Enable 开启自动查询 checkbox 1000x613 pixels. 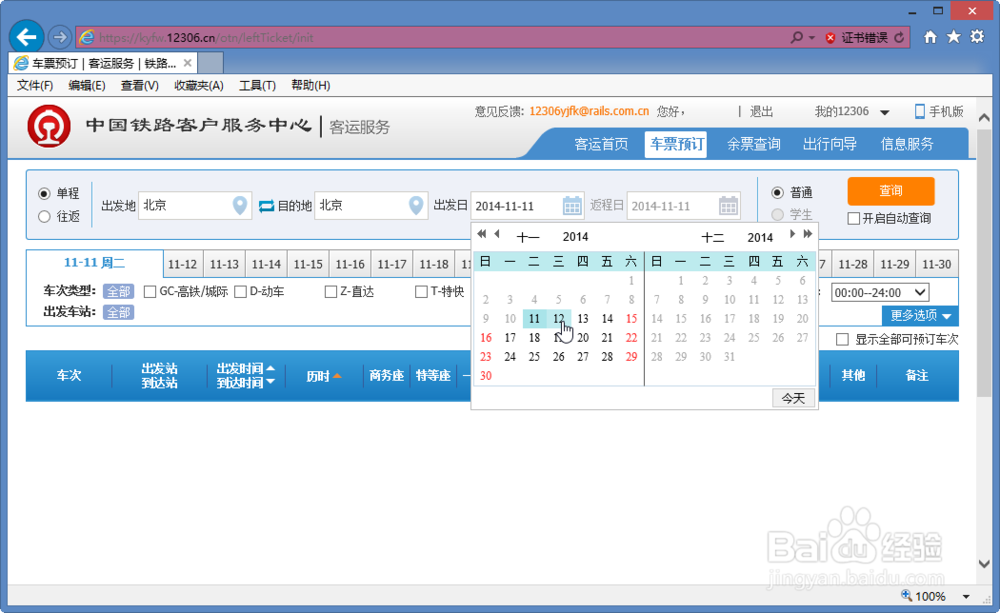(x=853, y=219)
